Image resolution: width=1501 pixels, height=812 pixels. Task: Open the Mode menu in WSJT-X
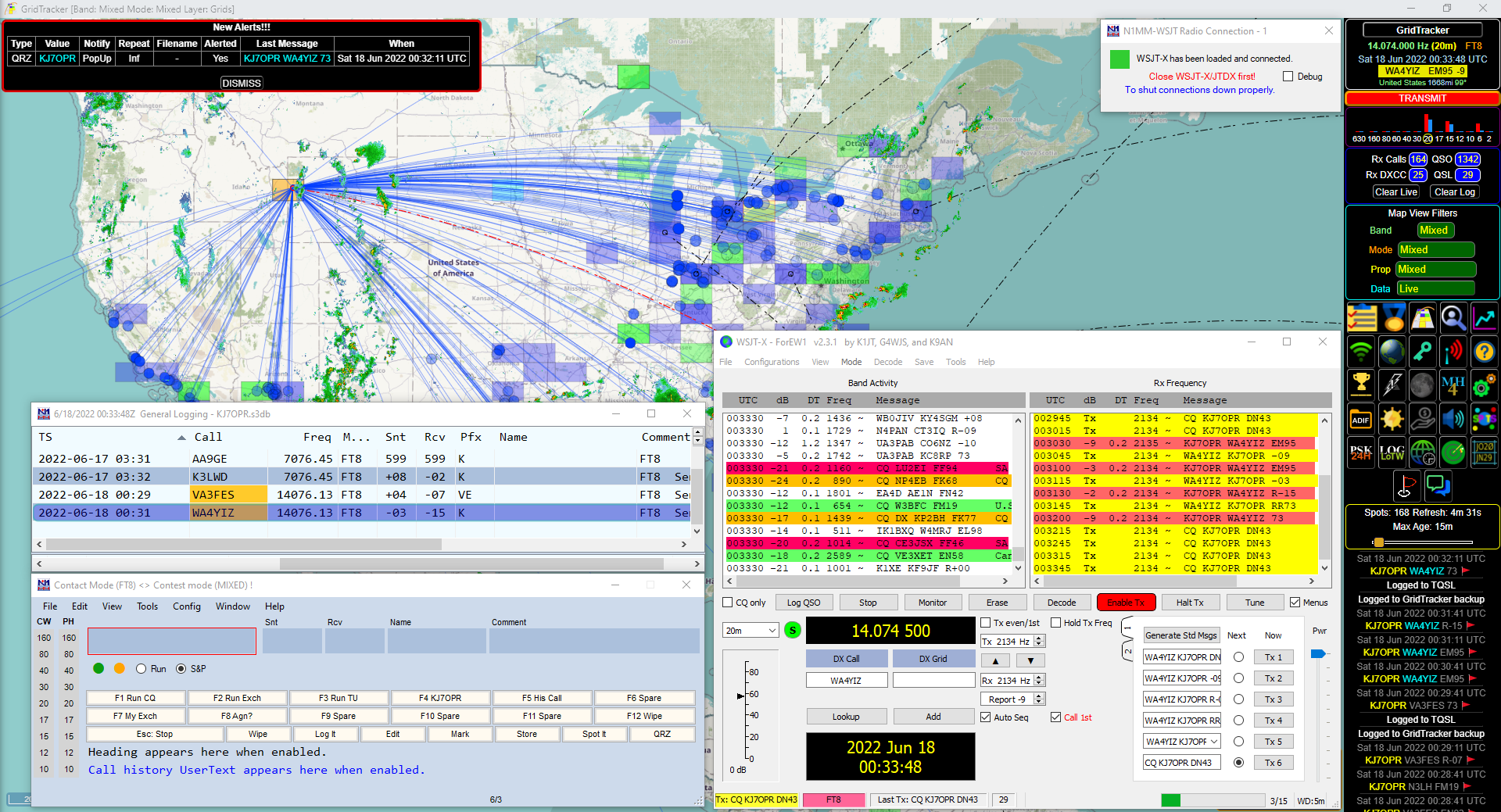(x=851, y=362)
